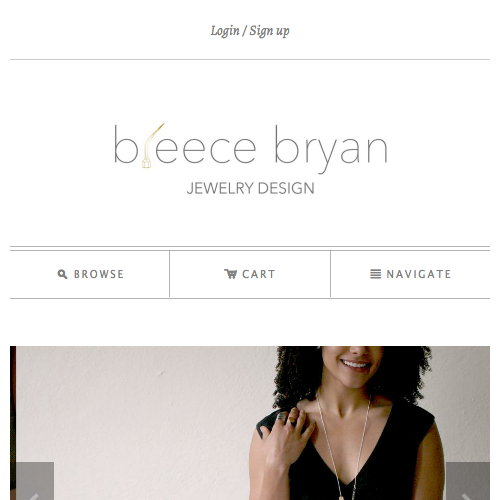
Task: Open the Login link
Action: point(225,31)
